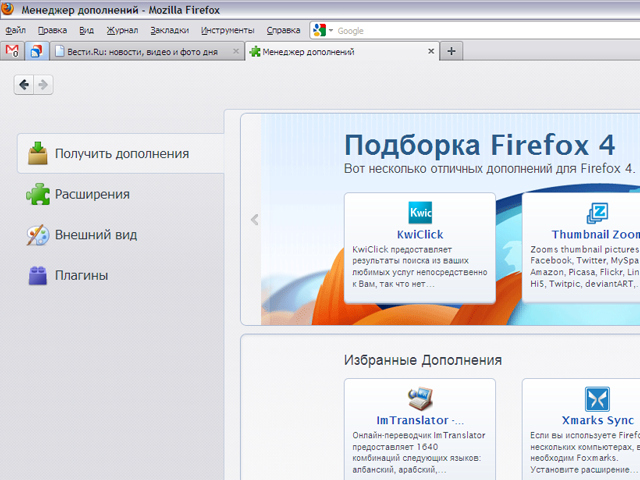Open the Google search engine dropdown
Viewport: 640px width, 480px height.
coord(322,31)
